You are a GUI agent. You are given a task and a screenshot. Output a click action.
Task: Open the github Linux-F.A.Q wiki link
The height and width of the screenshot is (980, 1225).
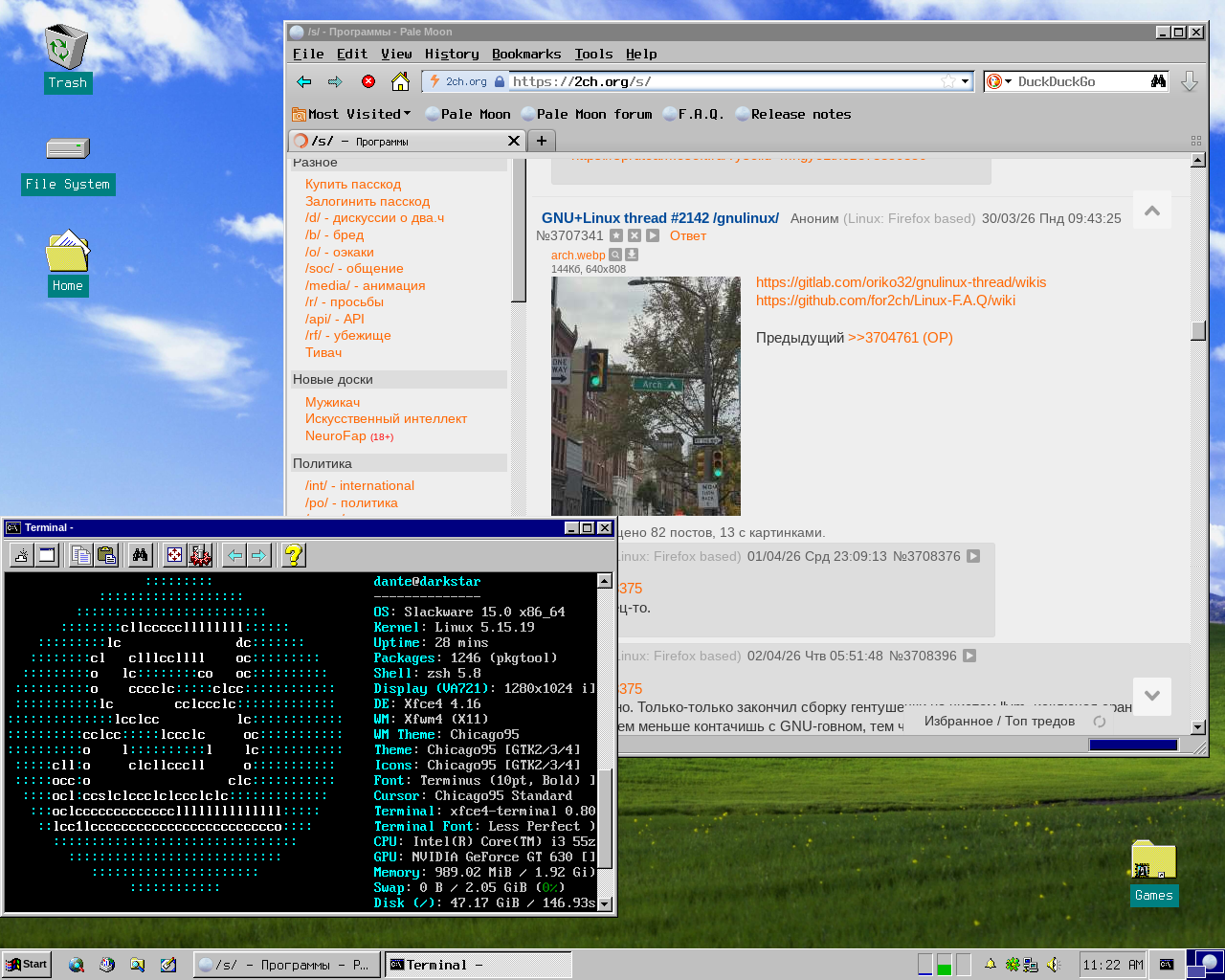885,301
